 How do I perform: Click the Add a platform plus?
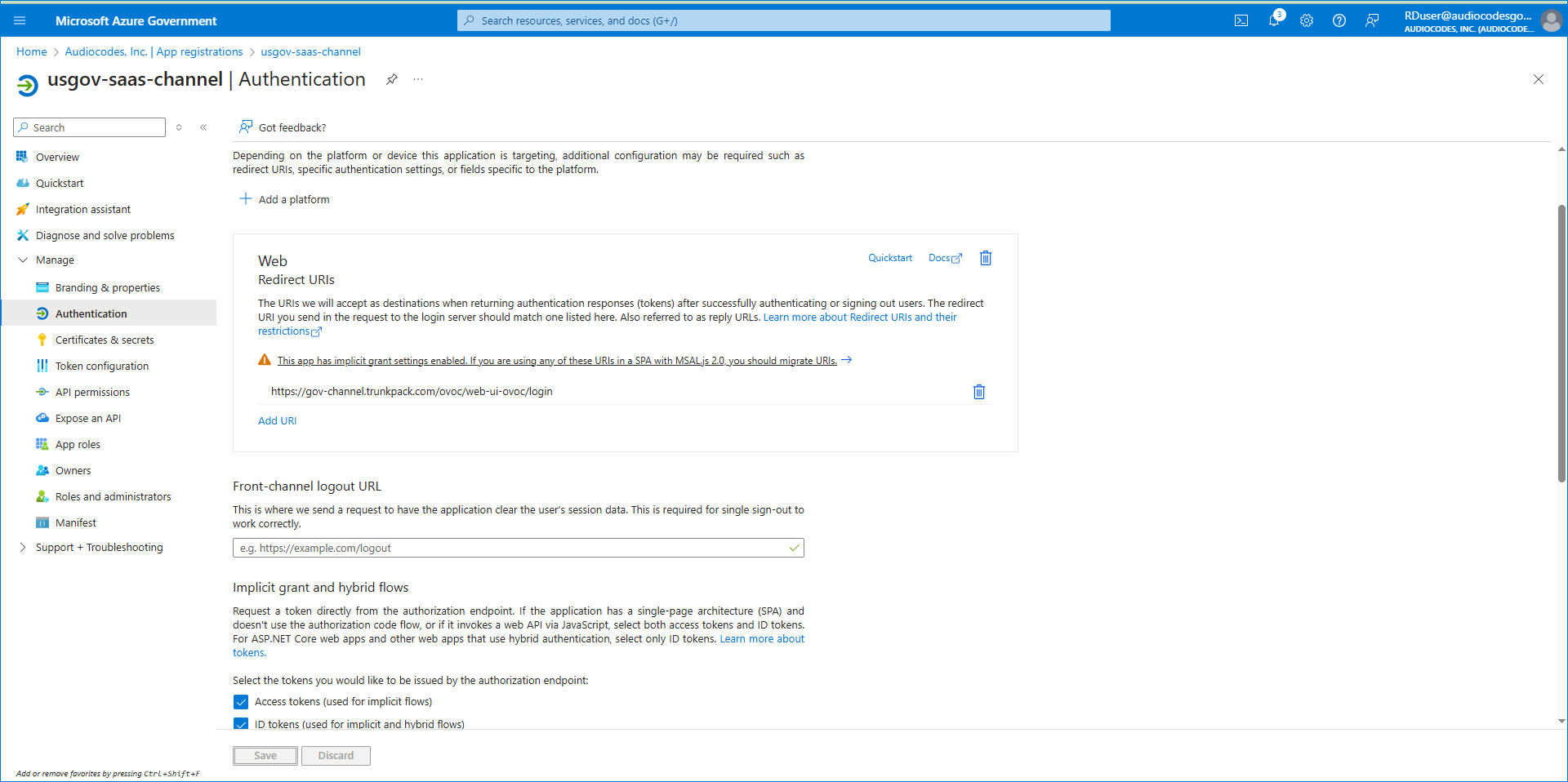pyautogui.click(x=245, y=199)
